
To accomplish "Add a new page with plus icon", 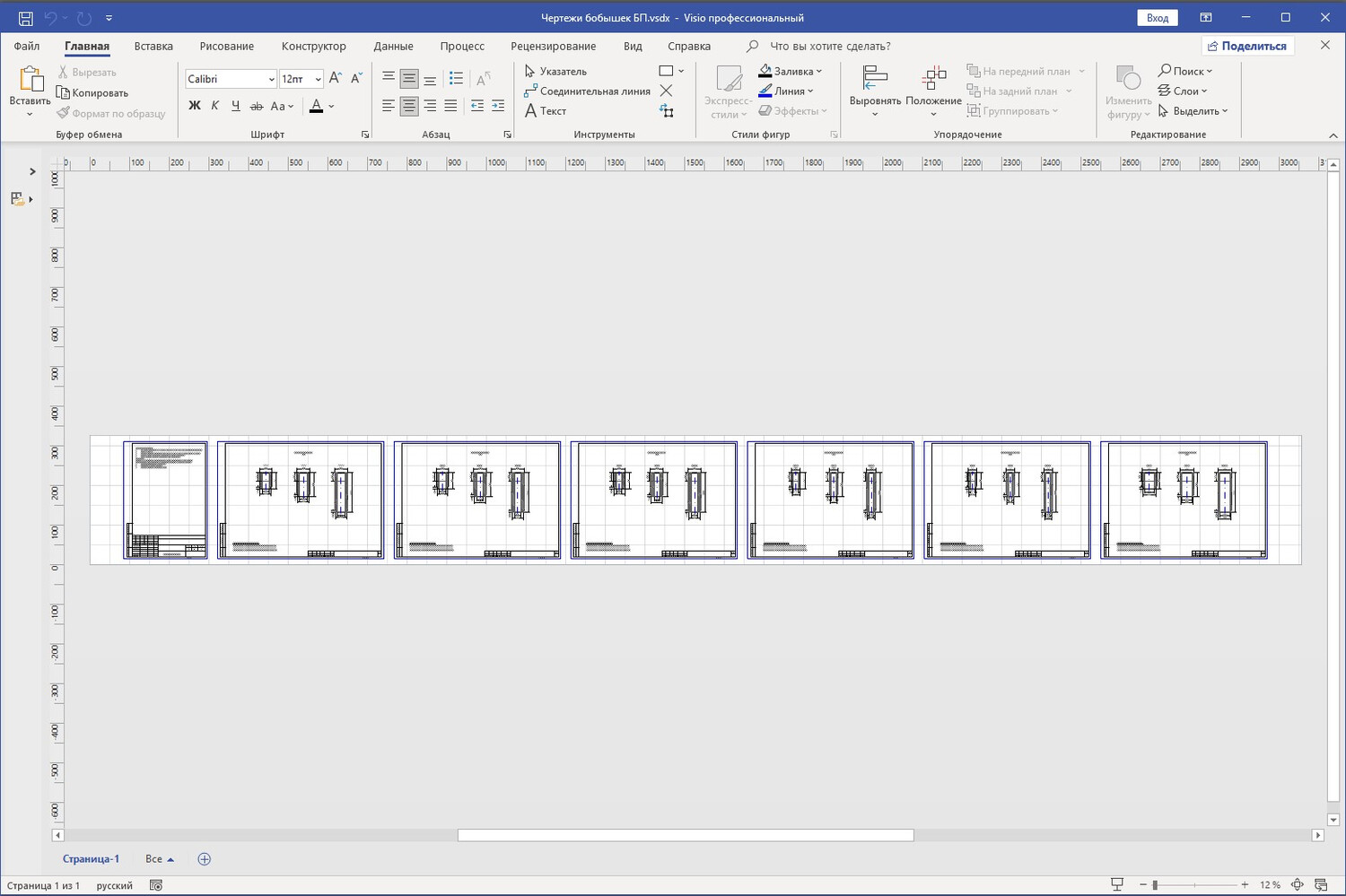I will pyautogui.click(x=204, y=859).
